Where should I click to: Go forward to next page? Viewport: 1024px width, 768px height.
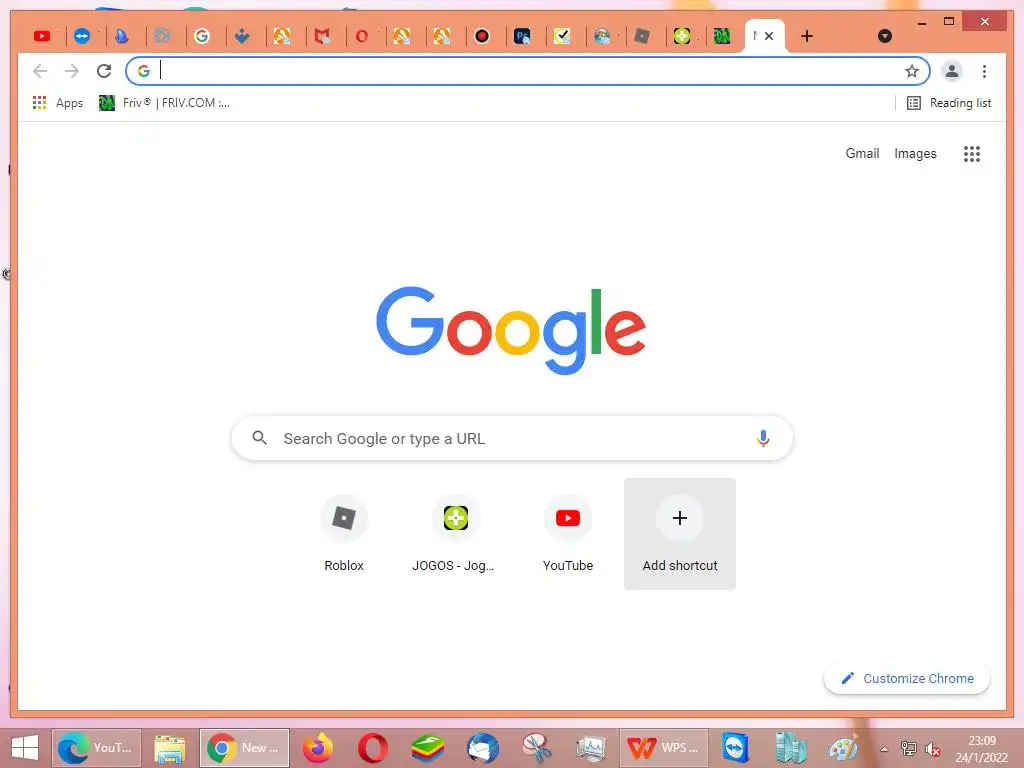[x=72, y=71]
